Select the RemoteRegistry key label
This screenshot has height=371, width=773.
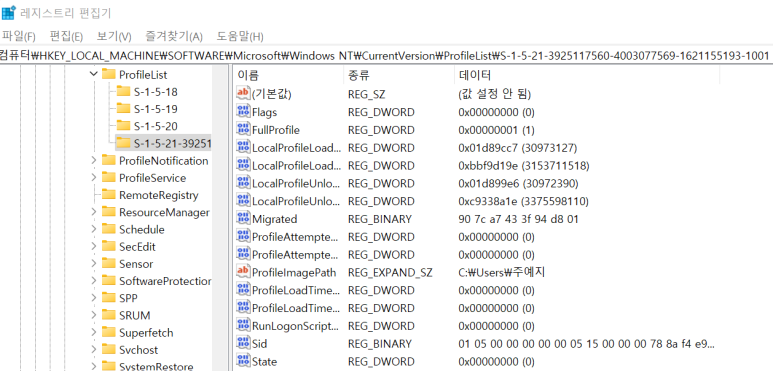159,195
